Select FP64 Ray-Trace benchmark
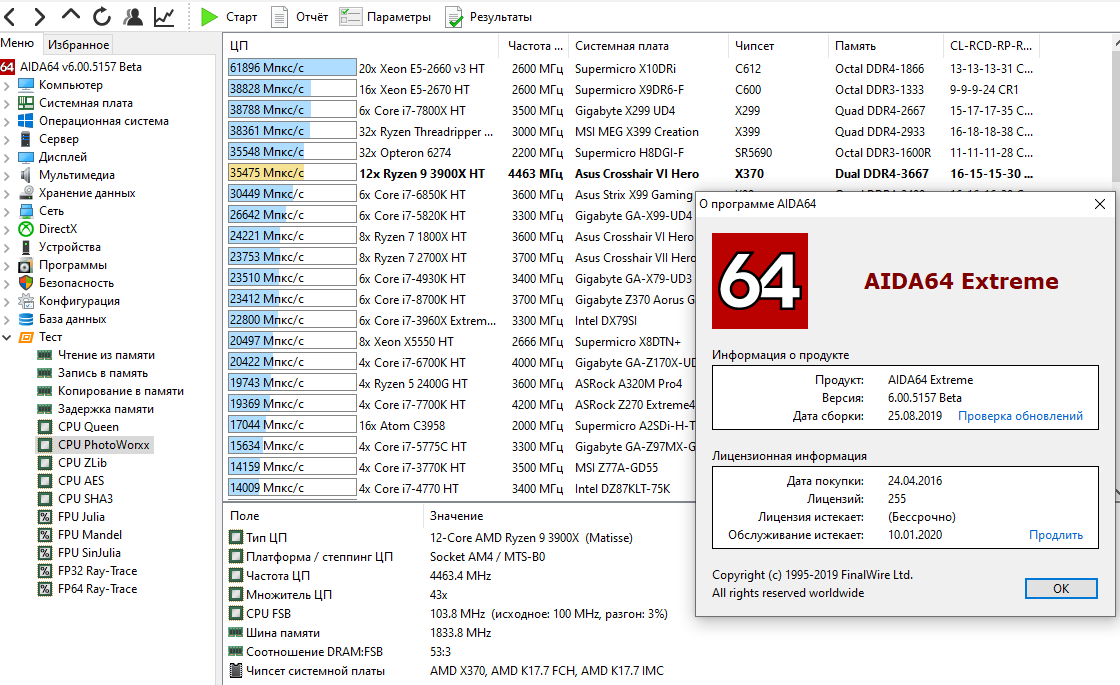 (97, 589)
